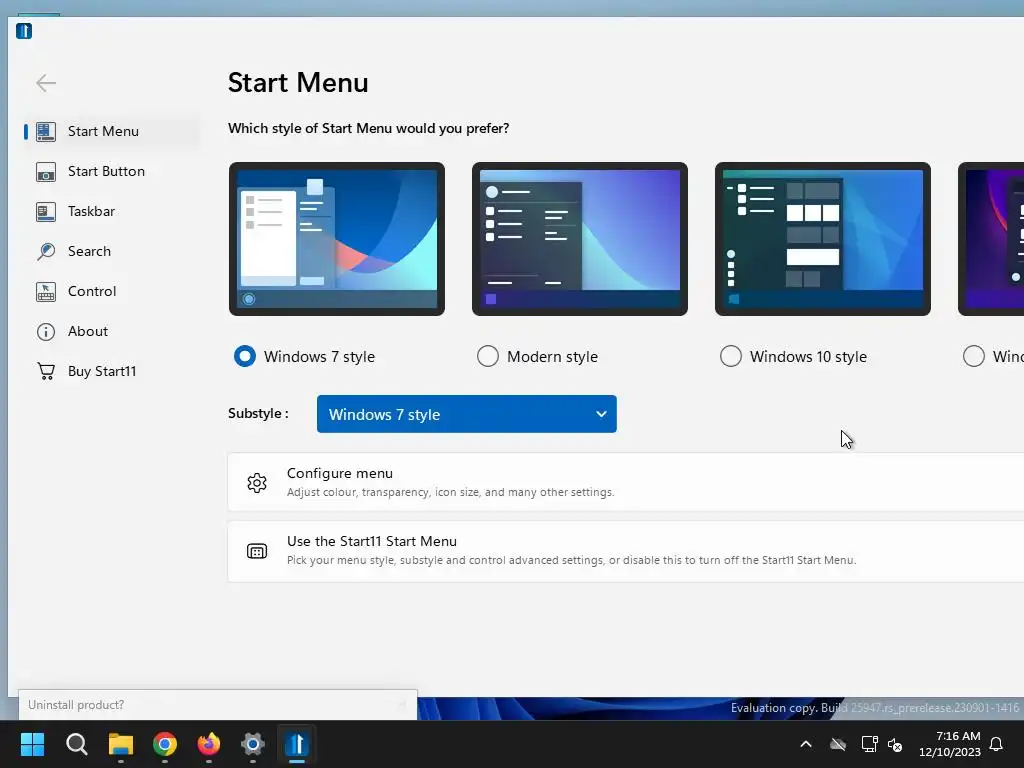Click Buy Start11 in the sidebar
The width and height of the screenshot is (1024, 768).
coord(111,371)
